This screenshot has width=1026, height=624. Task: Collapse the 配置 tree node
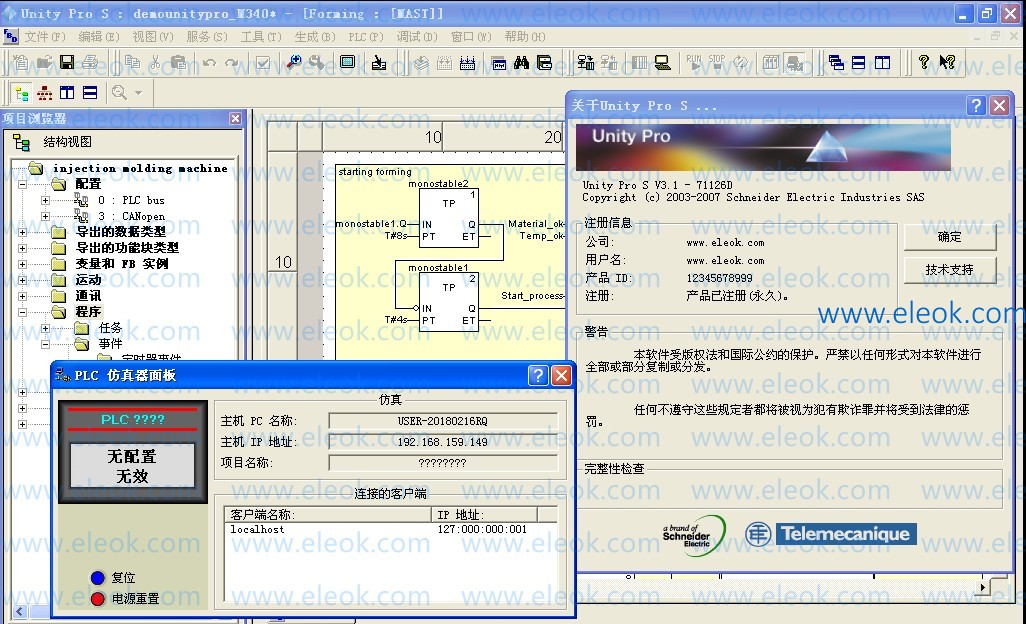click(x=22, y=184)
